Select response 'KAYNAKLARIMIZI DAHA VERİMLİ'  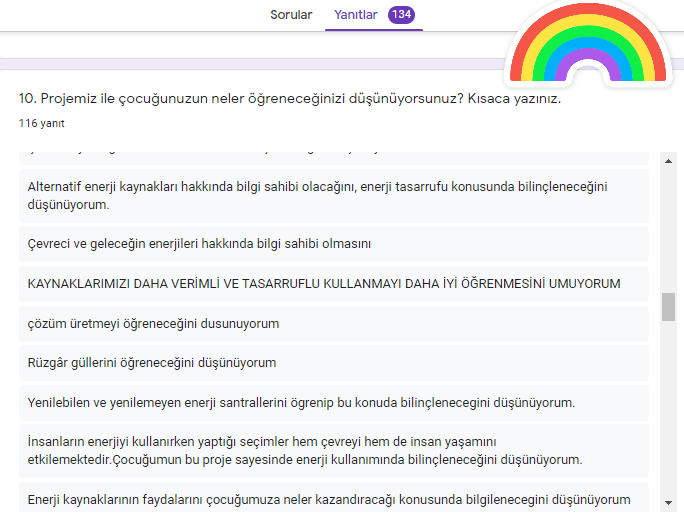point(334,284)
